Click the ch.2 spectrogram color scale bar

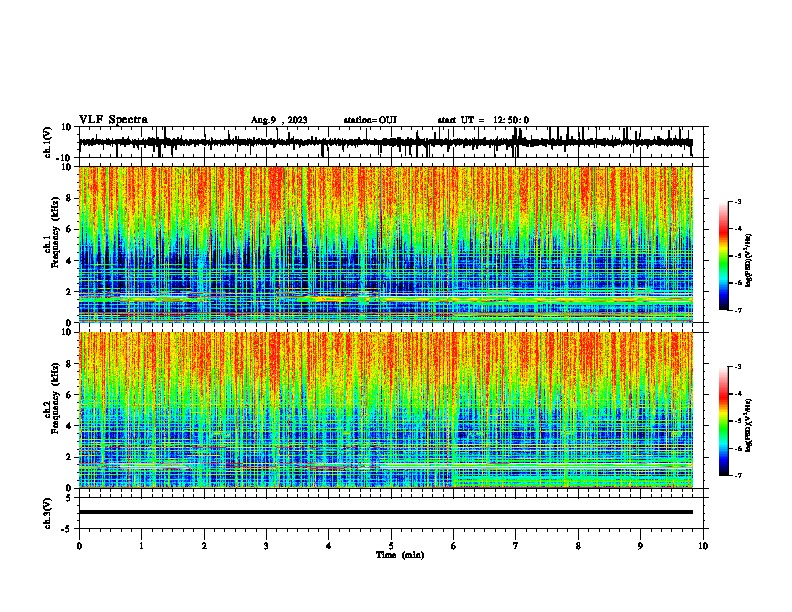coord(724,421)
